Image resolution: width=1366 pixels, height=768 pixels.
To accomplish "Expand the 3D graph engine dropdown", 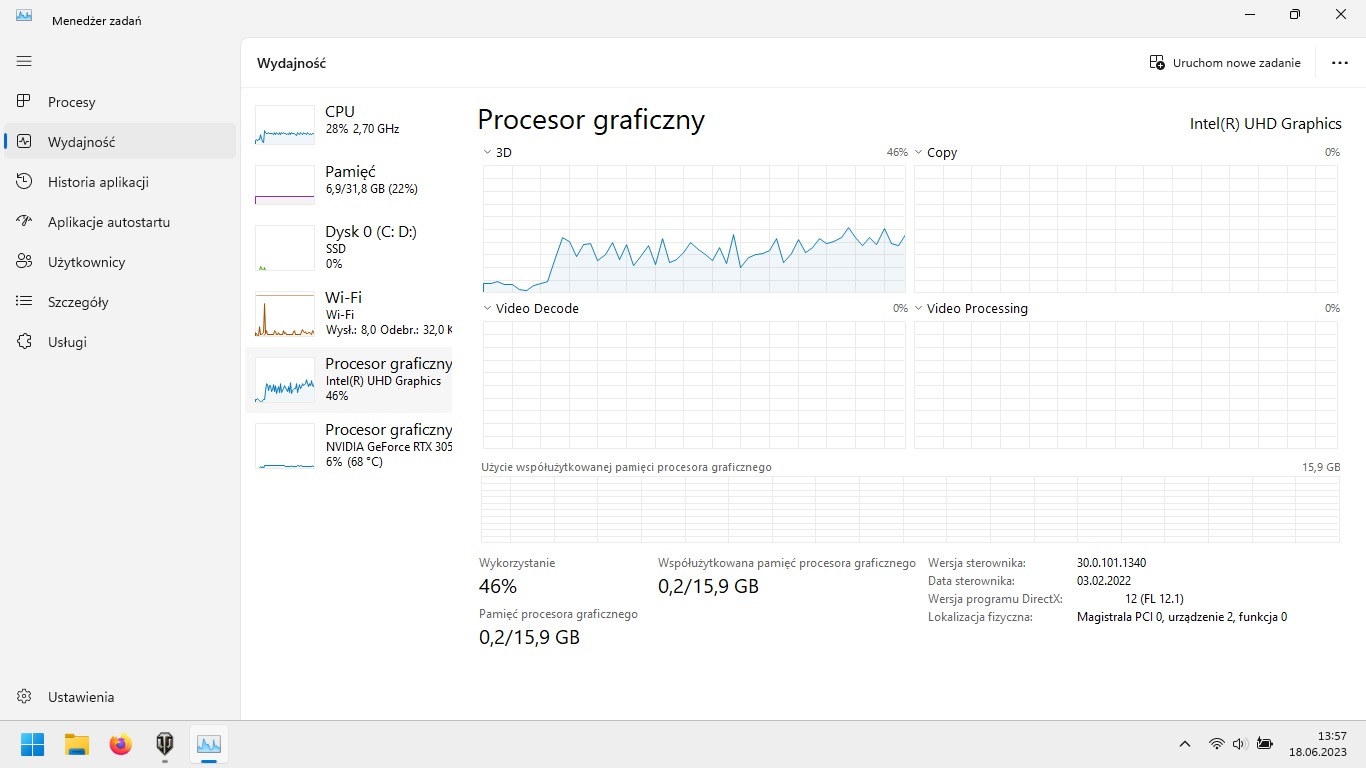I will click(x=487, y=153).
